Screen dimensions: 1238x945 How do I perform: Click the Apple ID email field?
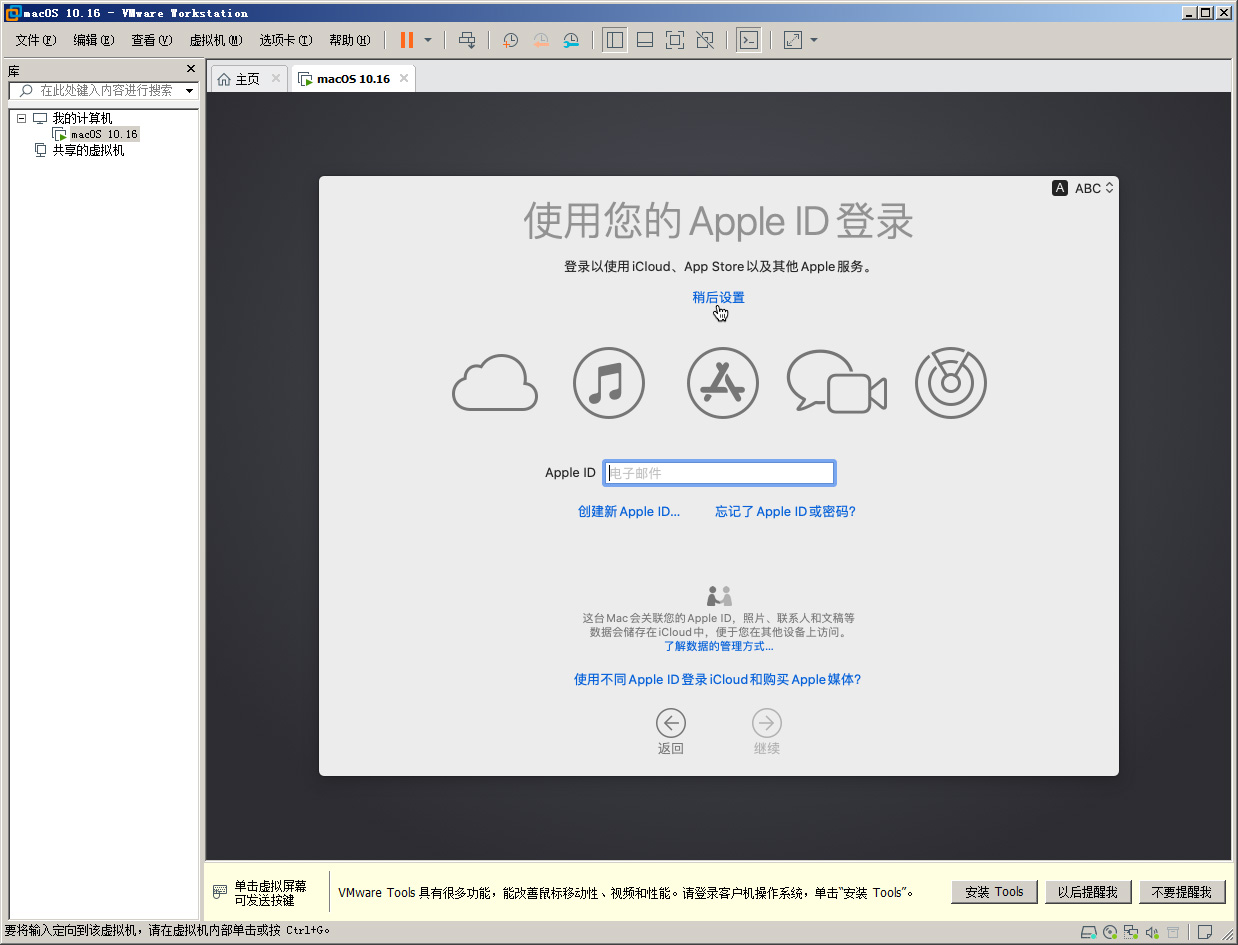[x=719, y=473]
